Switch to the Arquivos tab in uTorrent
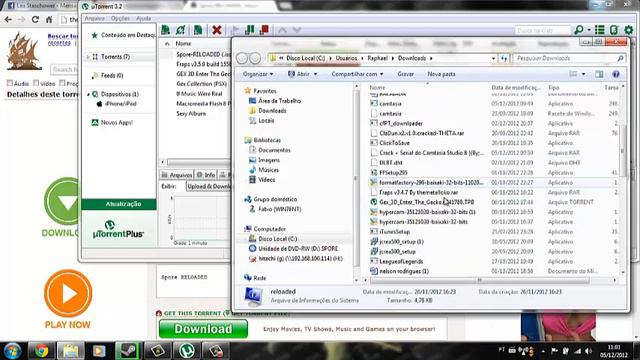This screenshot has width=640, height=360. pyautogui.click(x=177, y=175)
